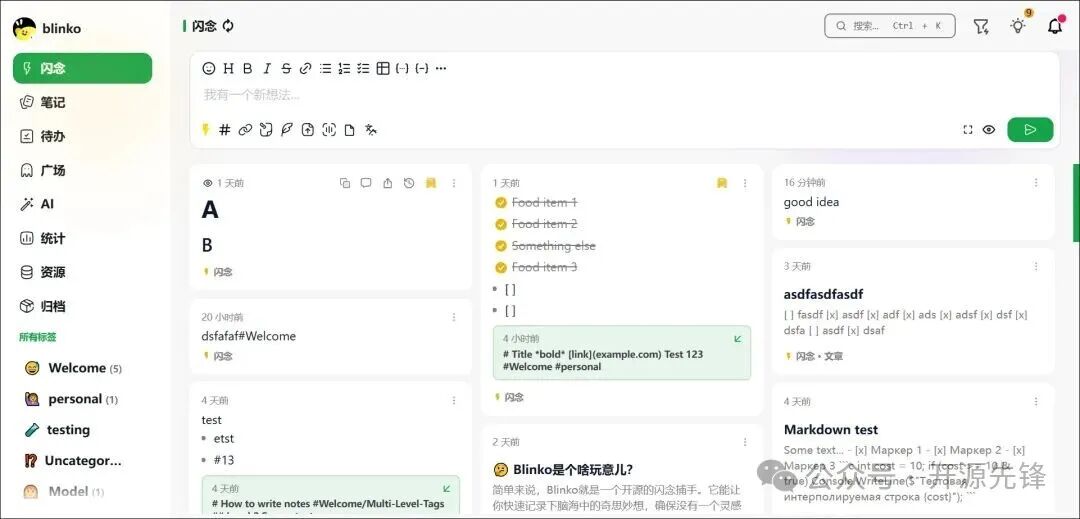The image size is (1080, 519).
Task: Open the three-dot menu on the A/B note
Action: (x=454, y=183)
